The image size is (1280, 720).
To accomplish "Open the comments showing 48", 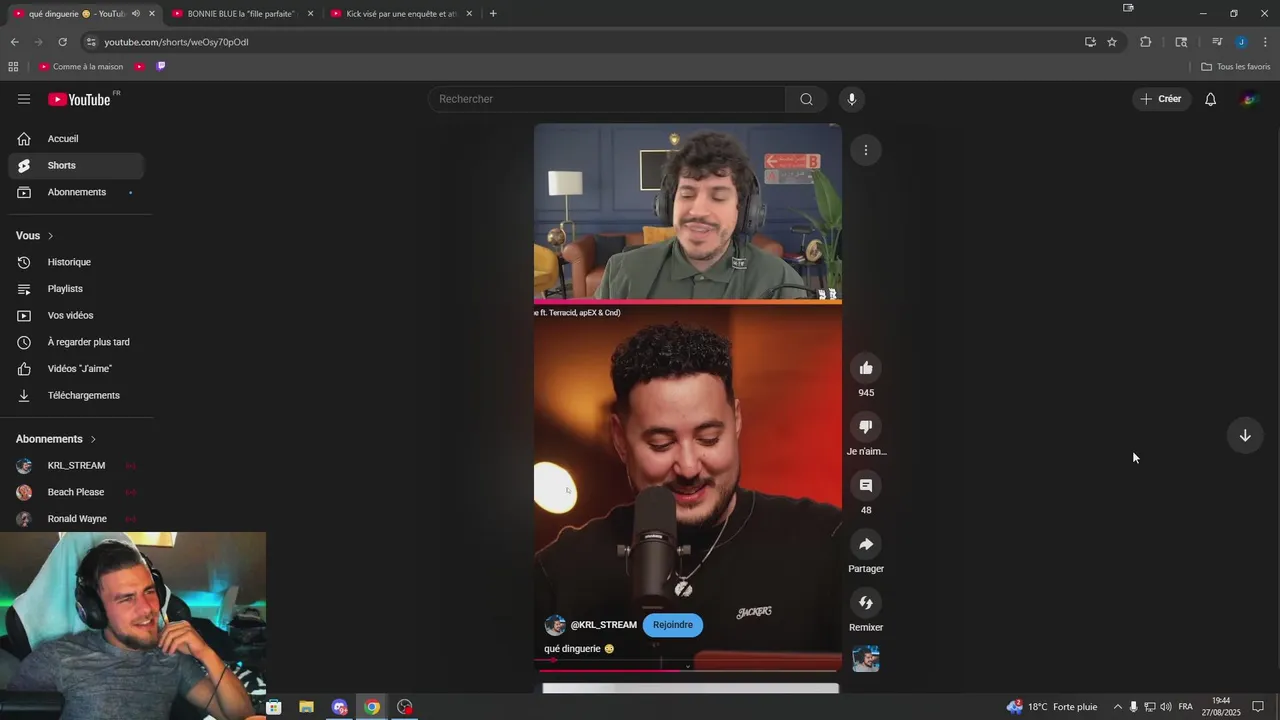I will point(866,486).
